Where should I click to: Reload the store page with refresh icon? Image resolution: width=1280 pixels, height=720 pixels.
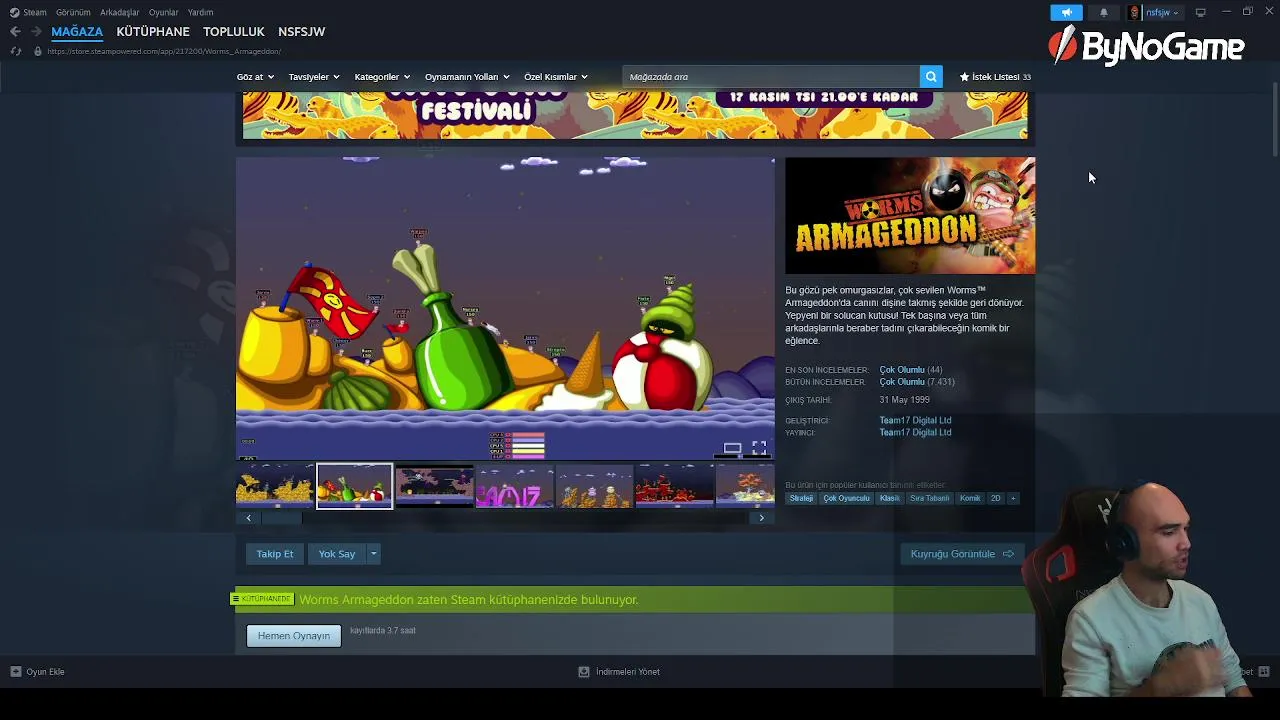click(x=15, y=51)
